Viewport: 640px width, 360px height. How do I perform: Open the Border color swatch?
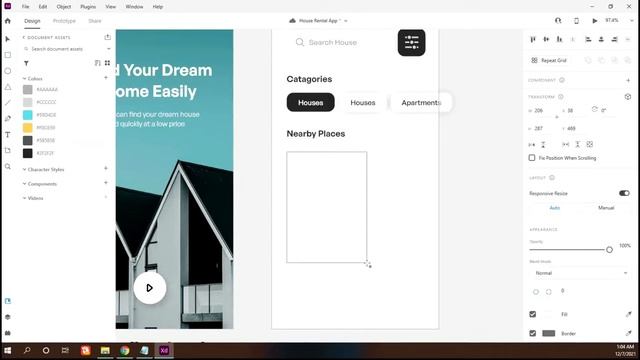(x=548, y=333)
